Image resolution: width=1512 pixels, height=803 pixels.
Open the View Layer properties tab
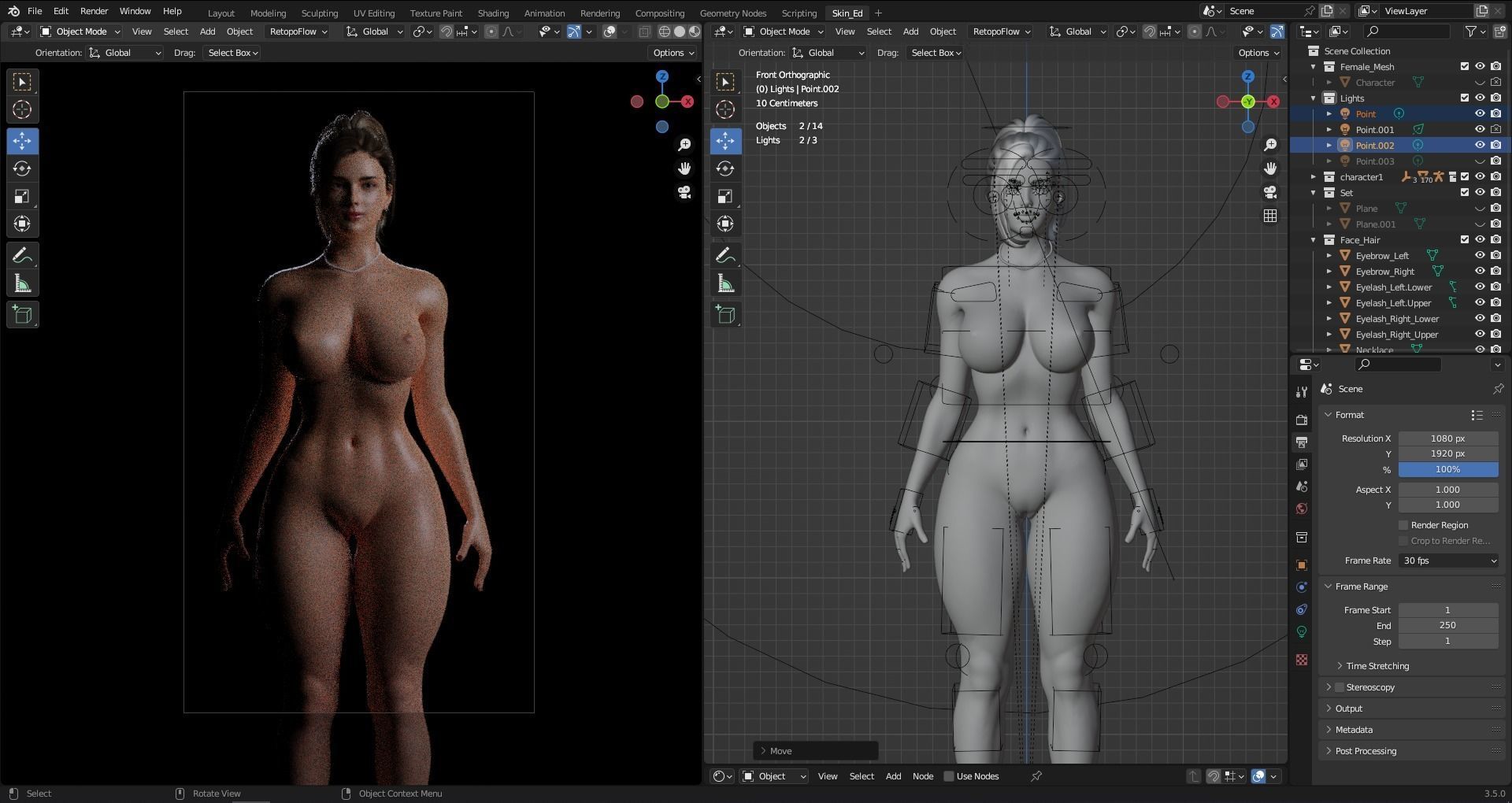click(x=1302, y=464)
